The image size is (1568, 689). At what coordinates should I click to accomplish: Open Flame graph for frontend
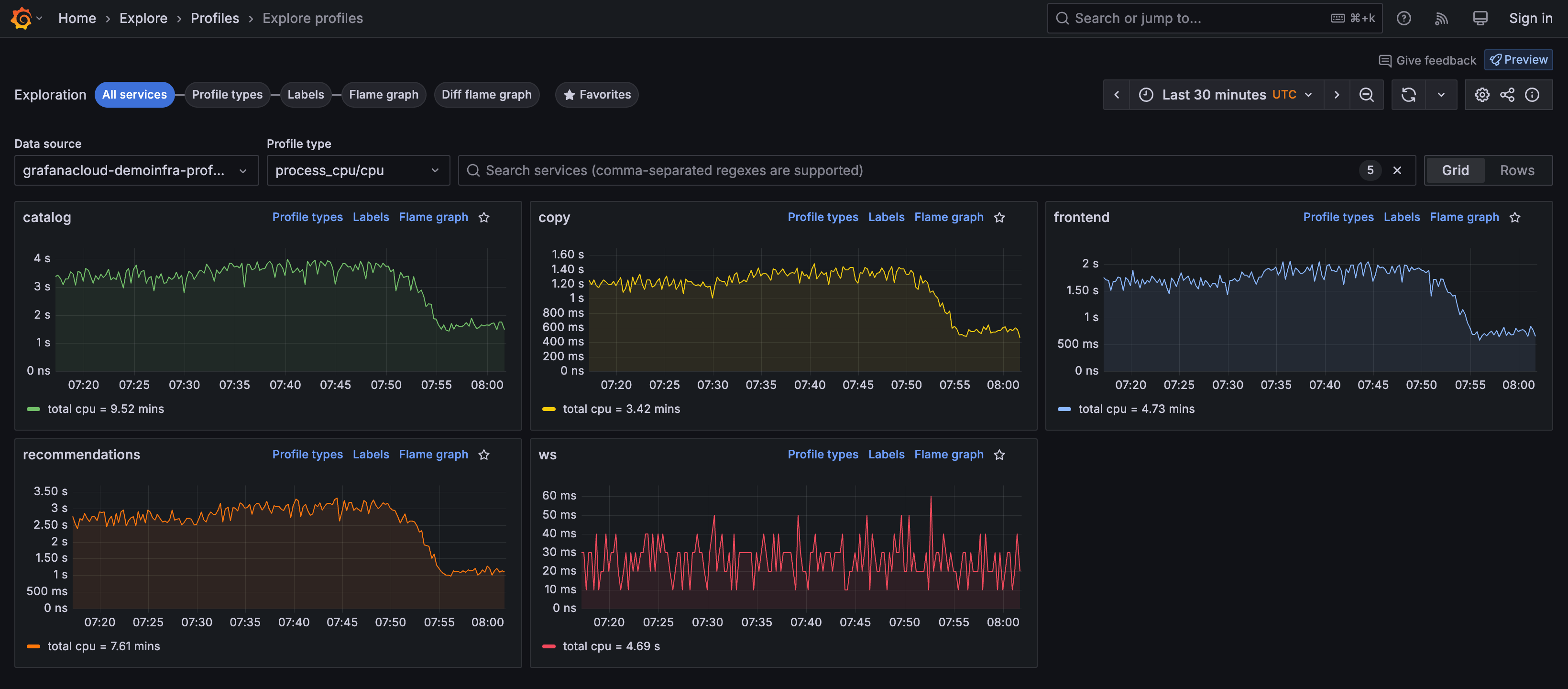[1465, 218]
